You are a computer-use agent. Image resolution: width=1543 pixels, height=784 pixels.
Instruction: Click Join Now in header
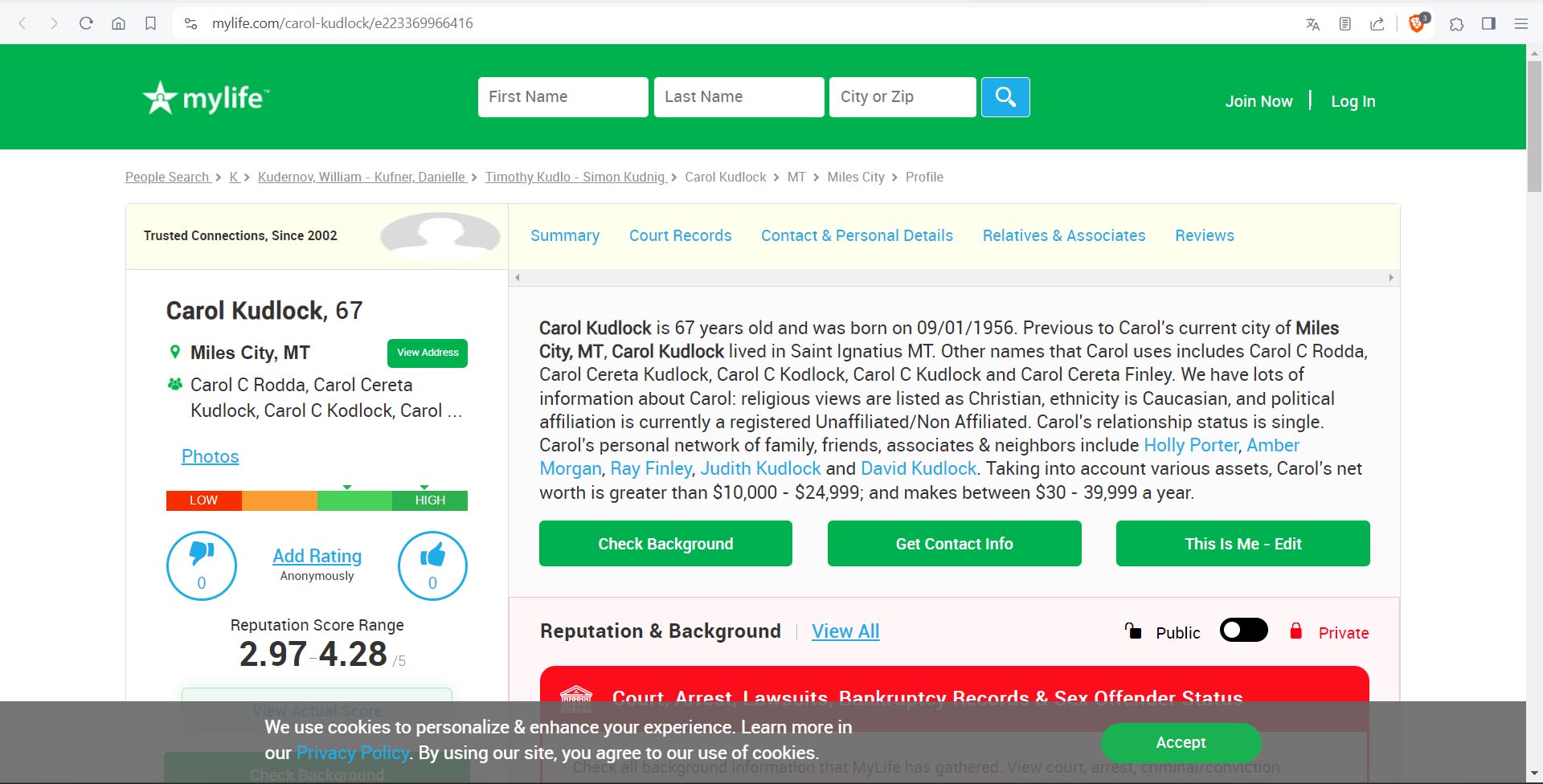click(x=1259, y=101)
